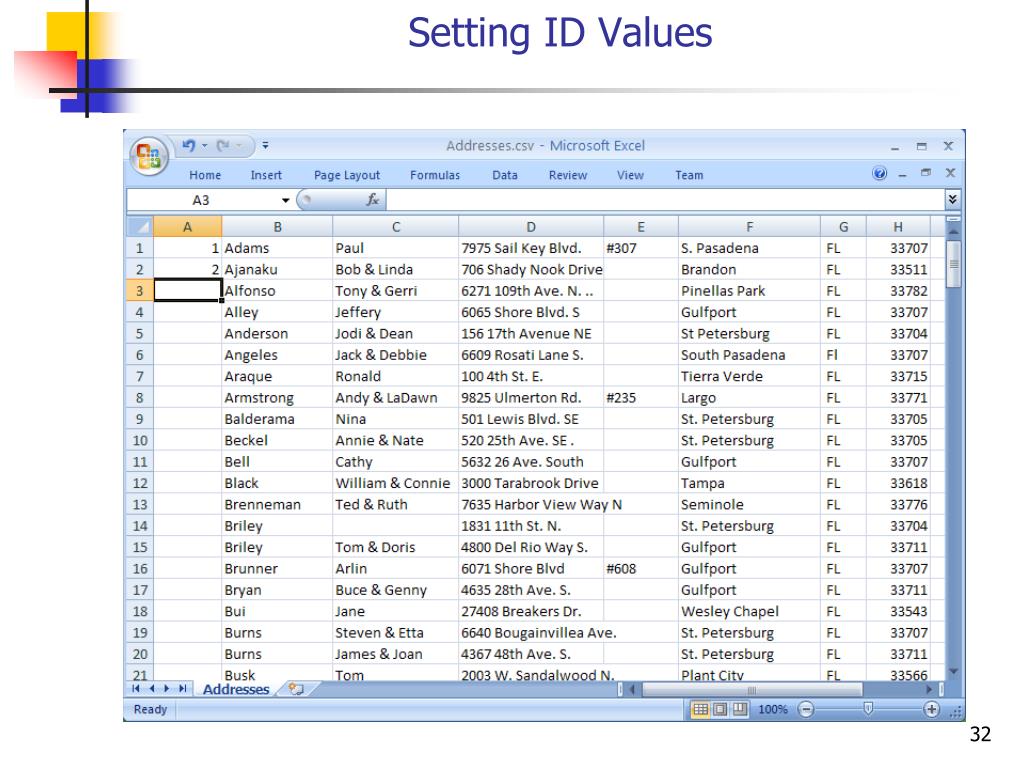Select column F header
The image size is (1024, 768).
click(x=750, y=227)
